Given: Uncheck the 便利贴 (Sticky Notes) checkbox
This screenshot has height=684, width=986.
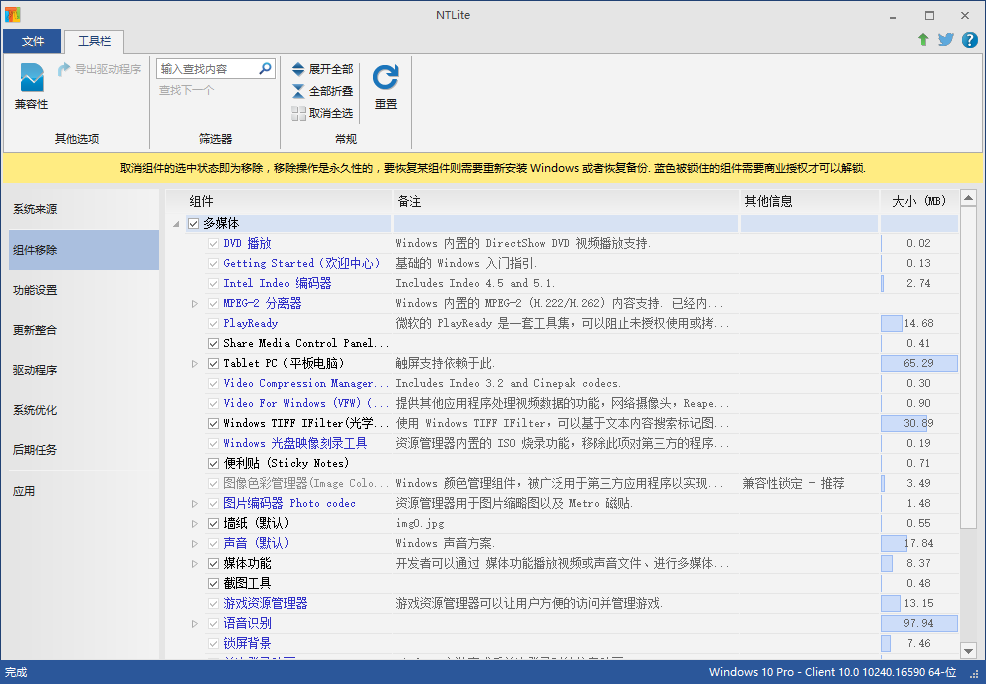Looking at the screenshot, I should click(x=214, y=463).
